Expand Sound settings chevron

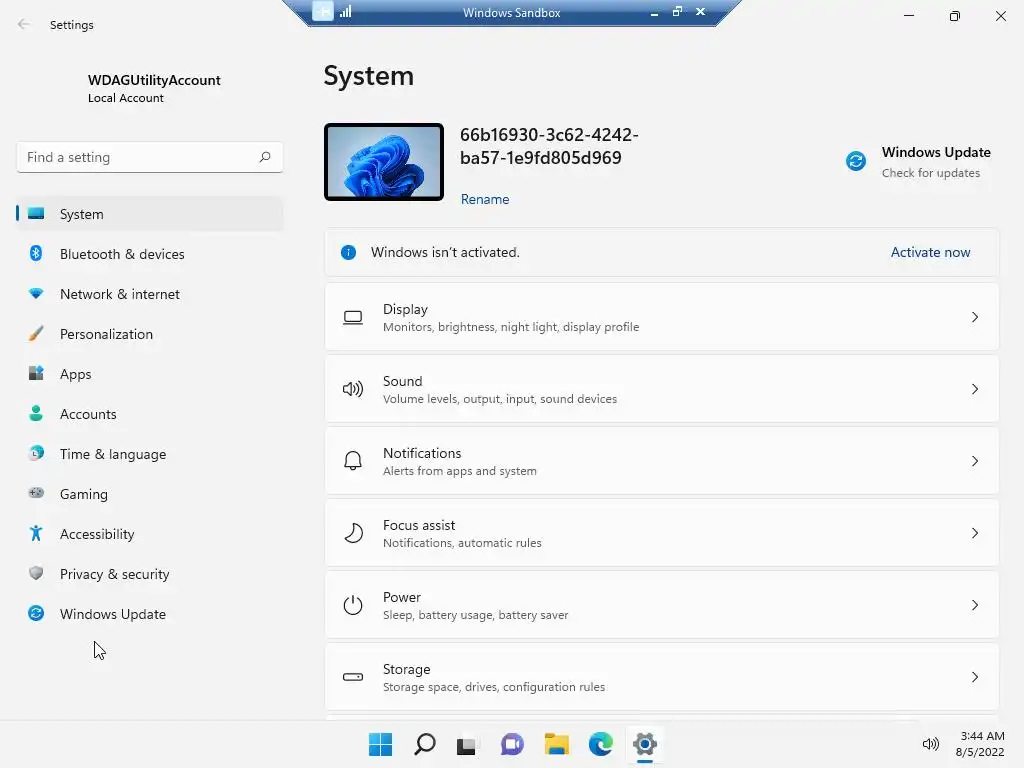(974, 389)
